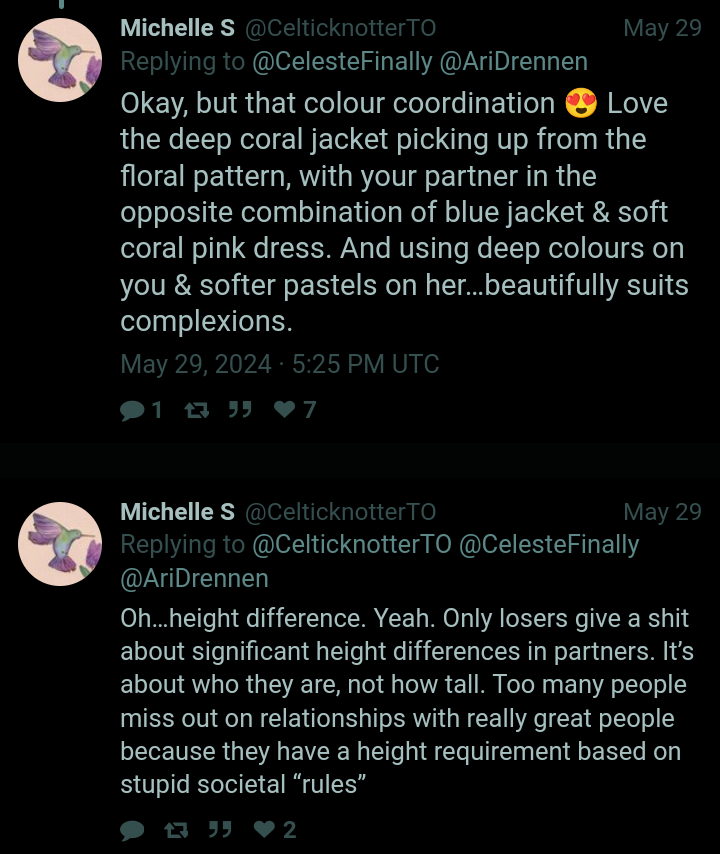Open hummingbird avatar on second tweet
The image size is (720, 854).
coord(60,543)
